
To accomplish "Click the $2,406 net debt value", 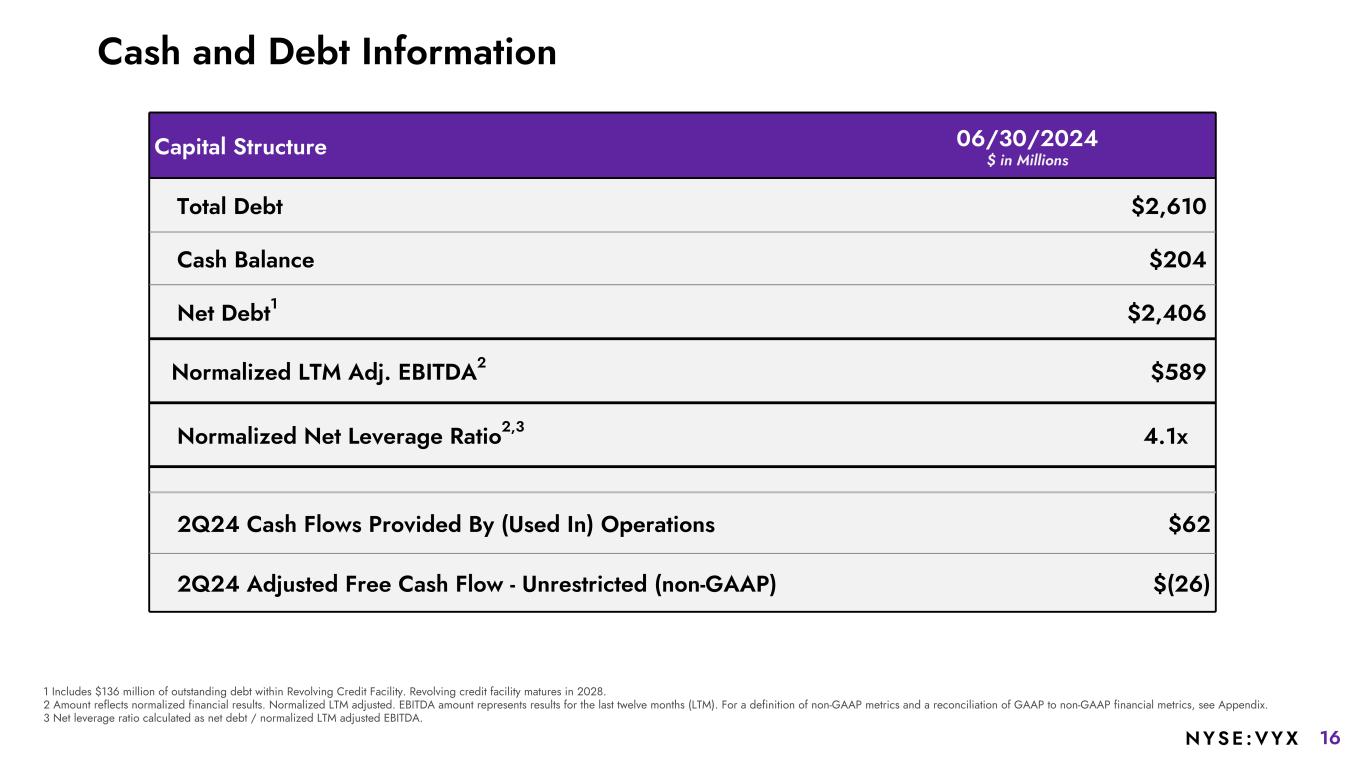I will 1166,314.
